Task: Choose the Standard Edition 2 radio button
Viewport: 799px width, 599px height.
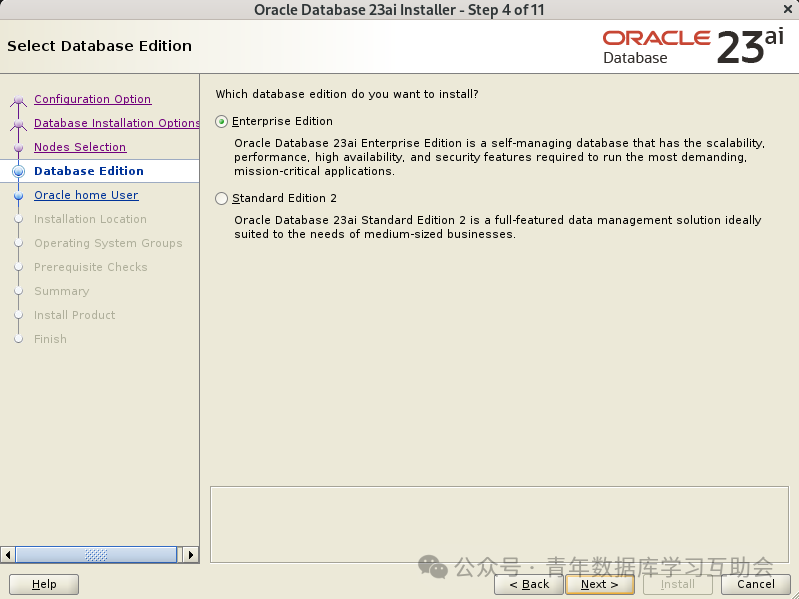Action: [x=221, y=198]
